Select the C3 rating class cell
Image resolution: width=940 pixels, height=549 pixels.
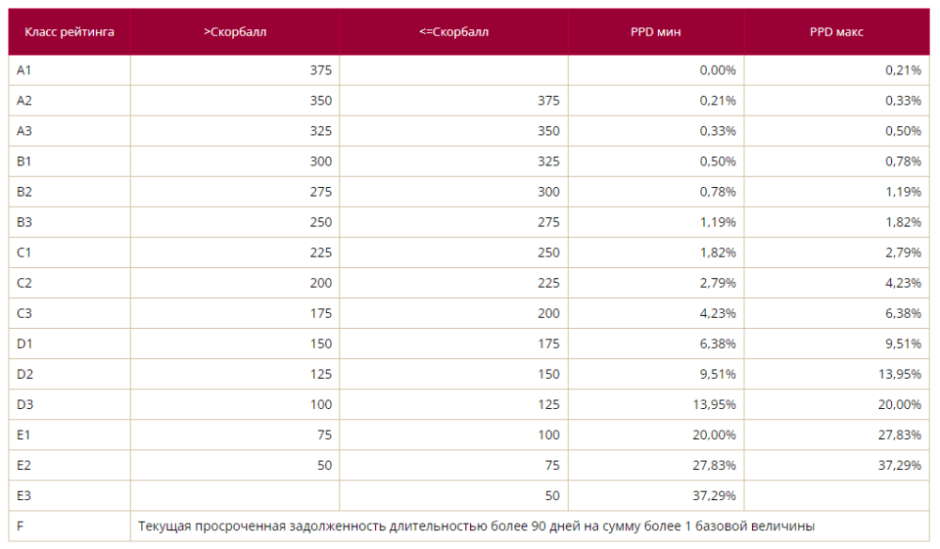click(25, 313)
